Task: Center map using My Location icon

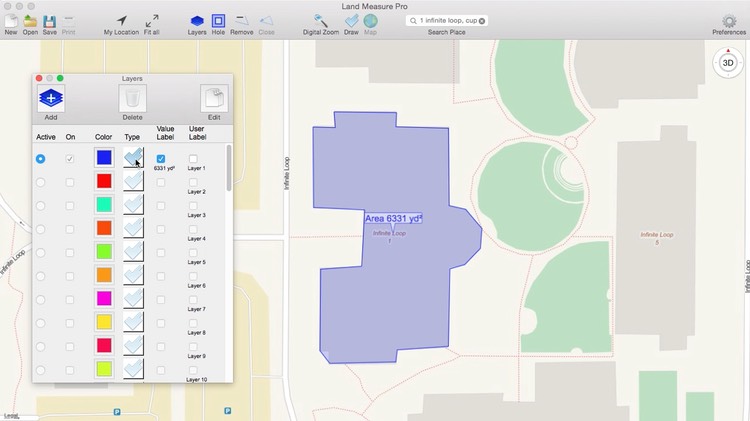Action: [121, 20]
